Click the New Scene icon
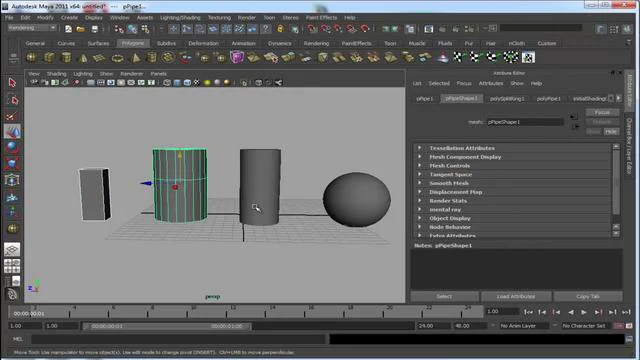640x360 pixels. tap(69, 29)
